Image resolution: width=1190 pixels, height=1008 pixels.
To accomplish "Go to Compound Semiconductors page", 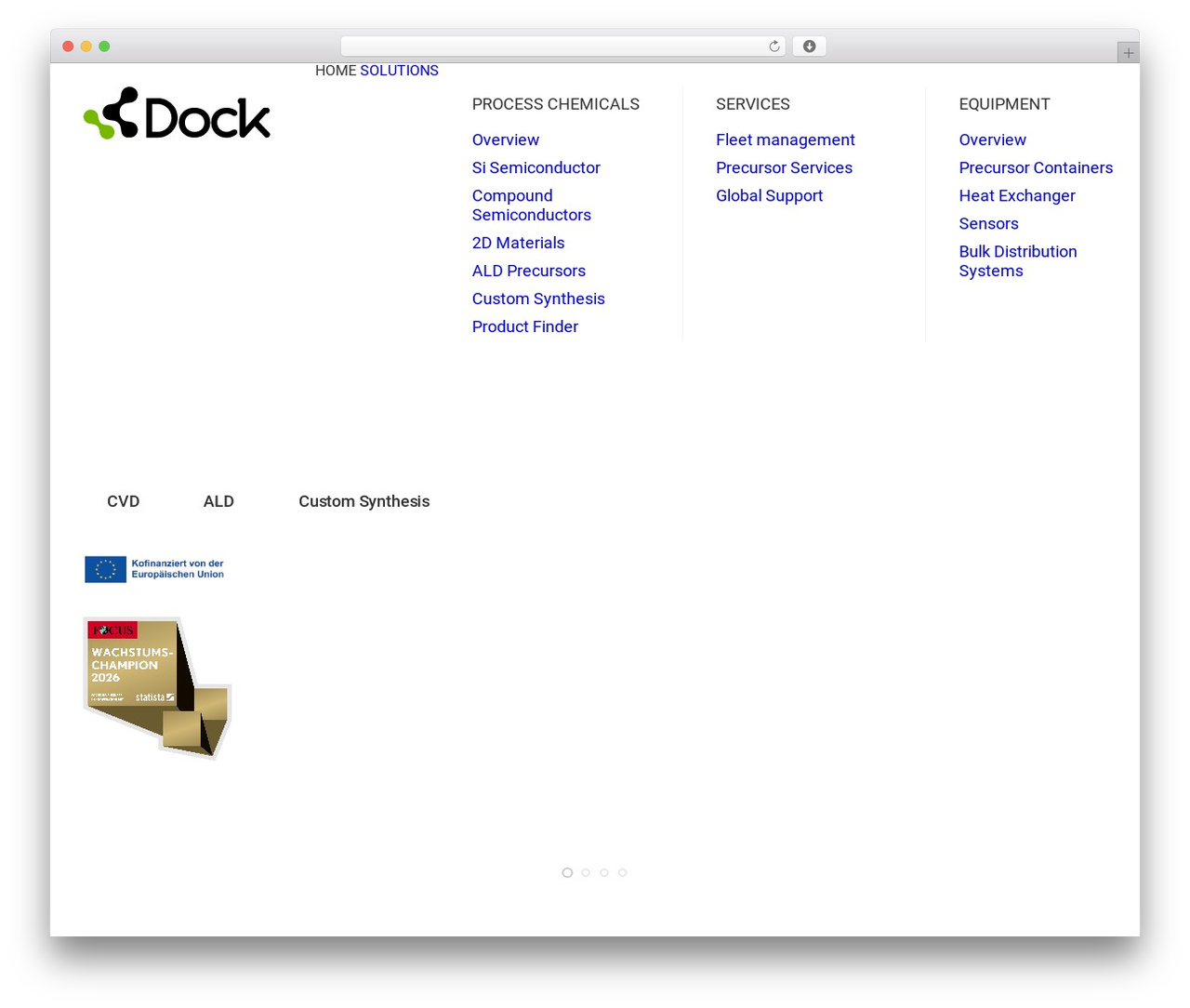I will 532,206.
